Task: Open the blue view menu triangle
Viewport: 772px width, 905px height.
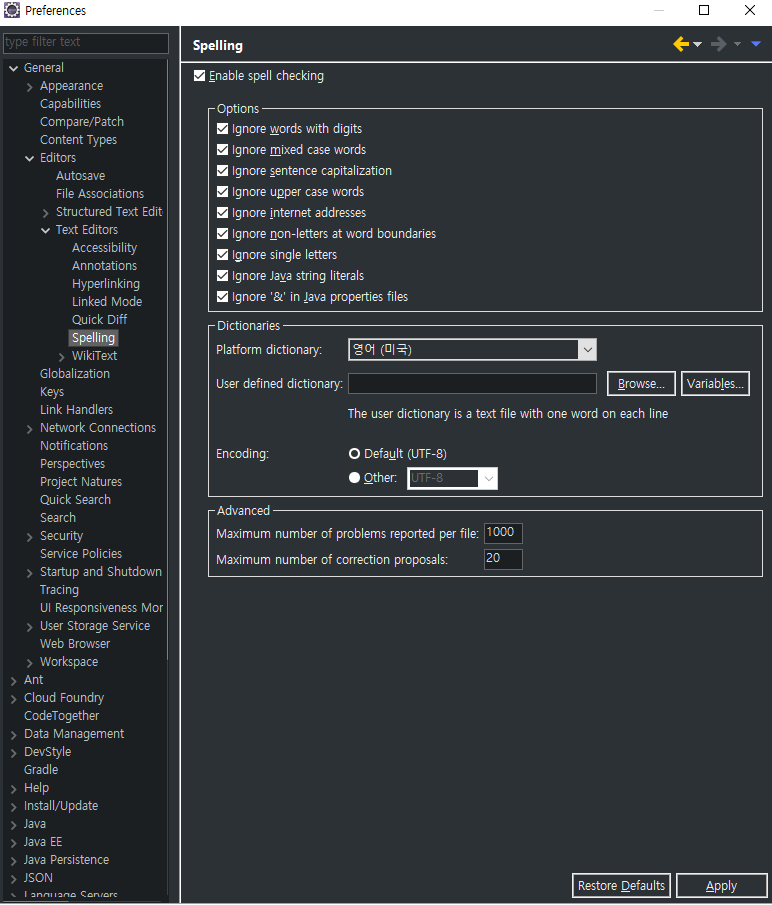Action: (756, 44)
